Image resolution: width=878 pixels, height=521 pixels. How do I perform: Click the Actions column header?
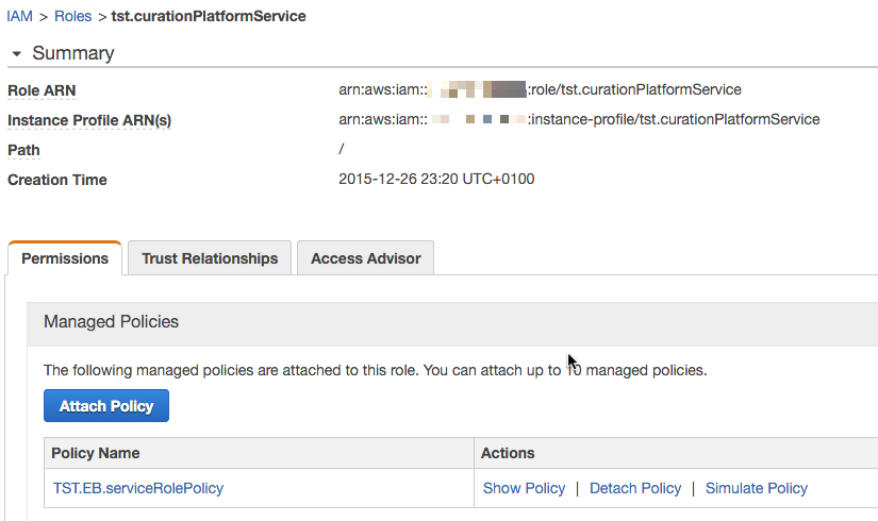point(508,453)
